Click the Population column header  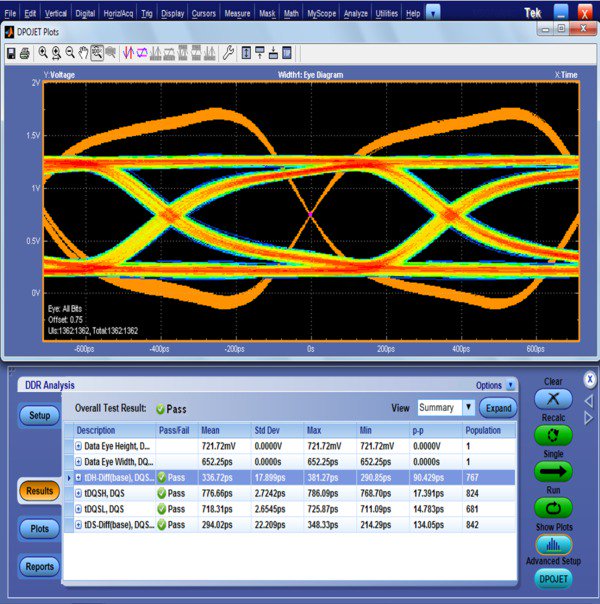[x=489, y=430]
